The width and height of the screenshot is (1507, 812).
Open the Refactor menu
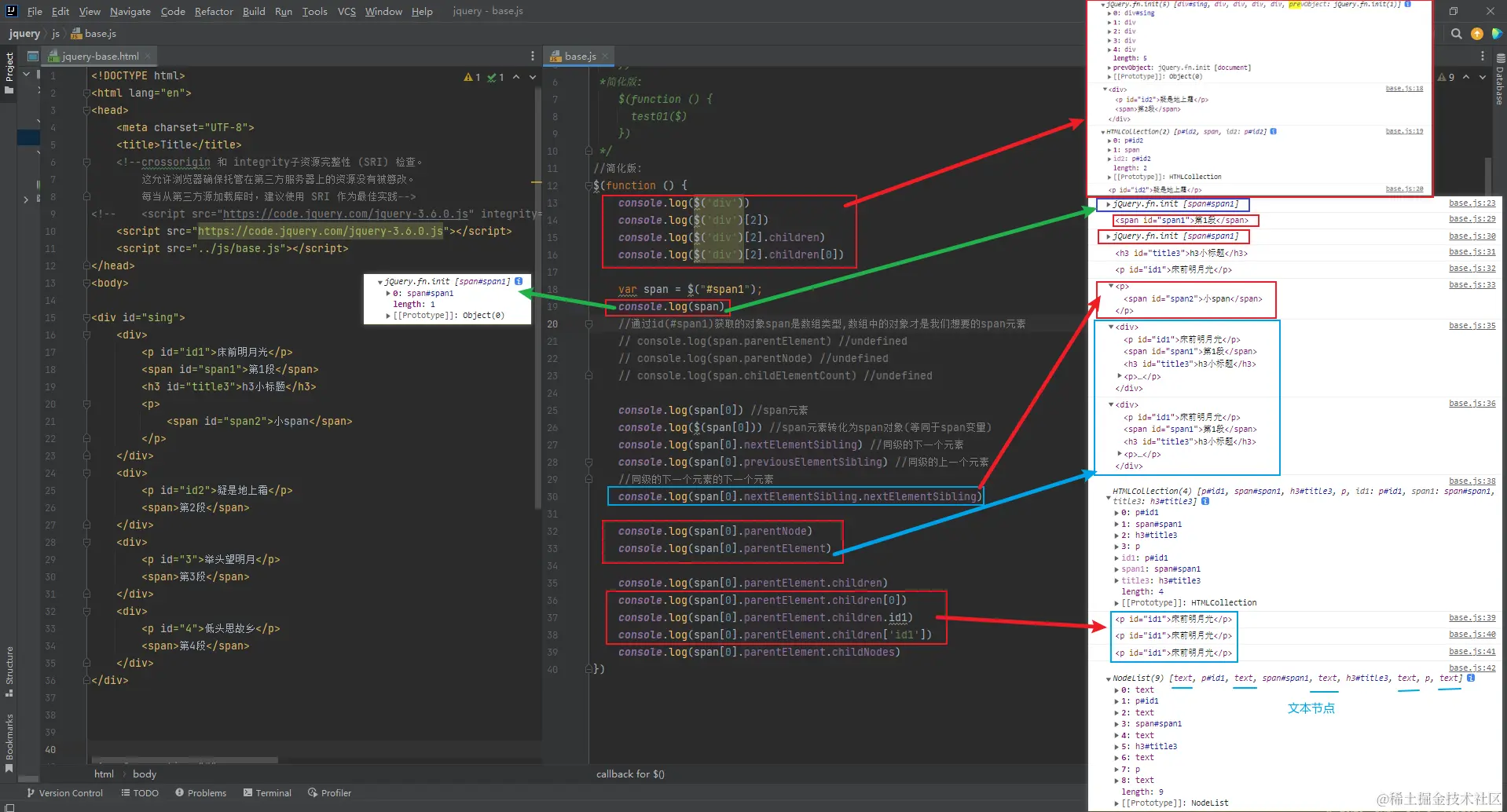214,11
